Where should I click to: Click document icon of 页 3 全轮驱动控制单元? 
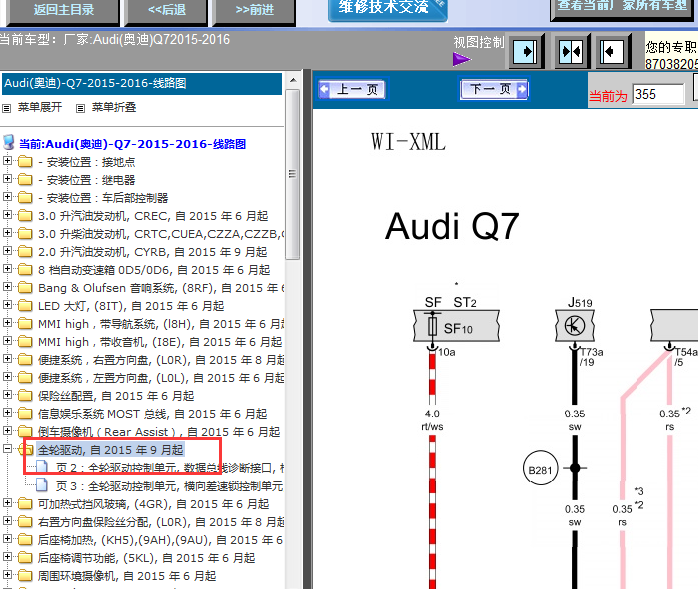pyautogui.click(x=42, y=485)
